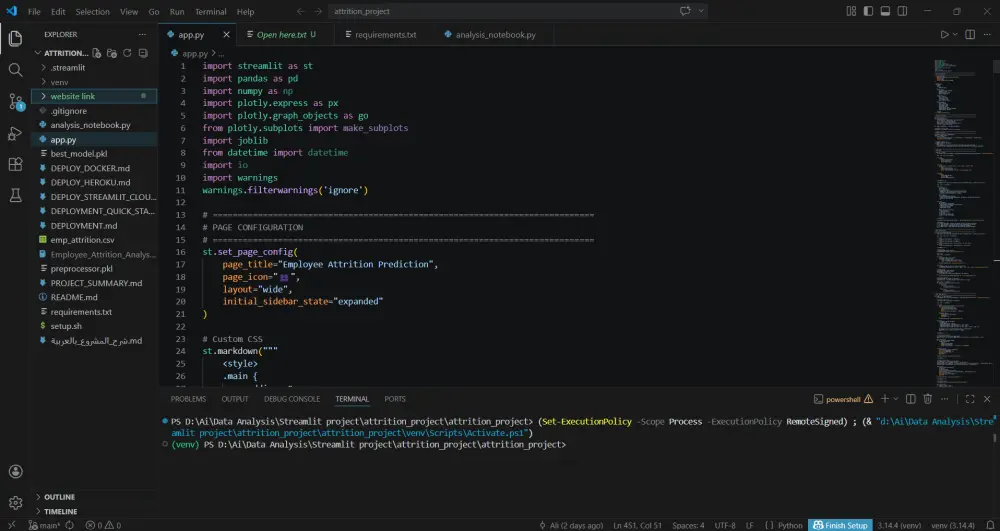Open the Testing flask icon view
This screenshot has width=1000, height=531.
point(15,196)
